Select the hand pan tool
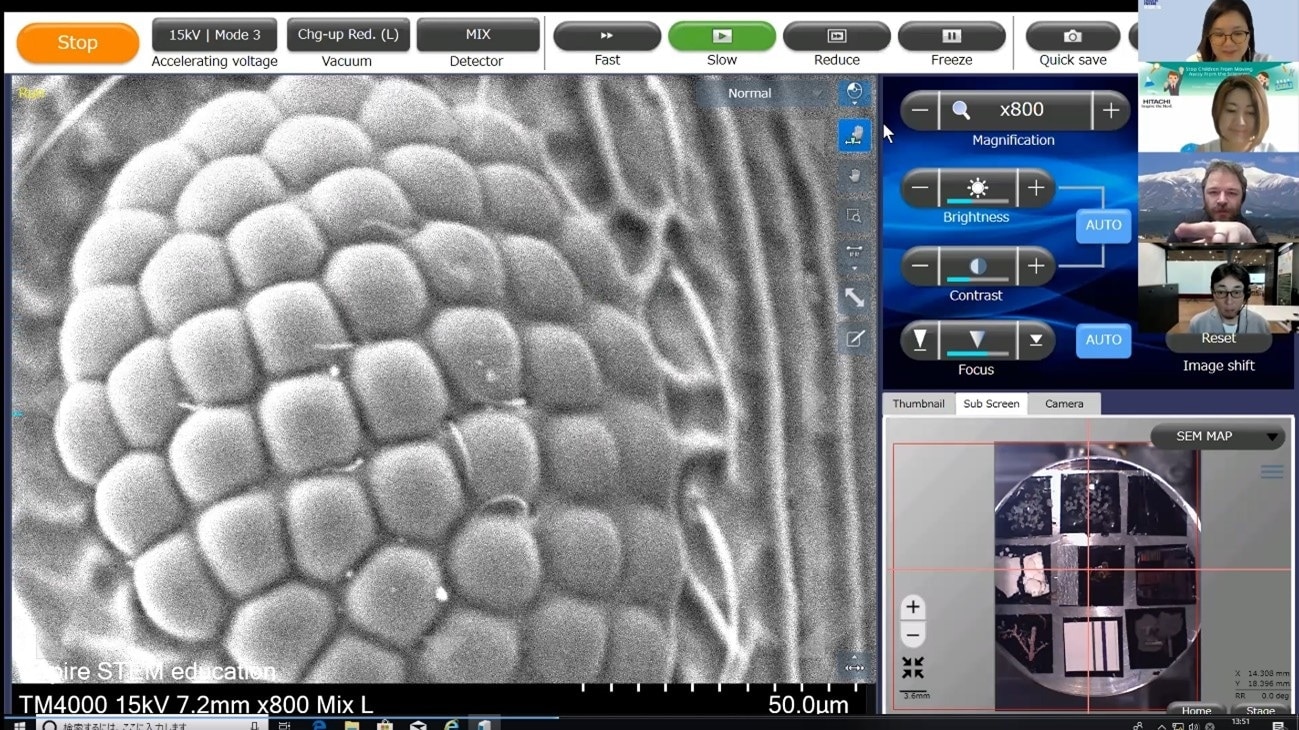 [x=854, y=176]
